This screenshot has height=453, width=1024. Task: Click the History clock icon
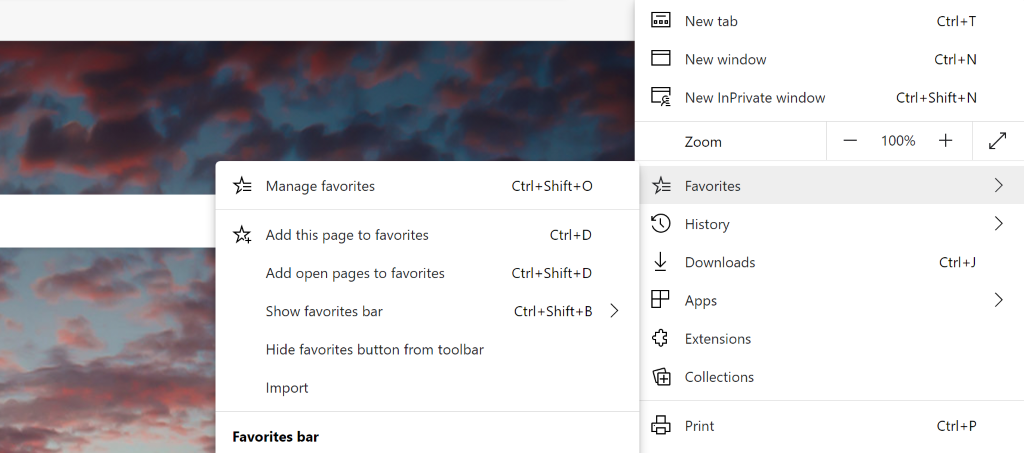coord(660,223)
